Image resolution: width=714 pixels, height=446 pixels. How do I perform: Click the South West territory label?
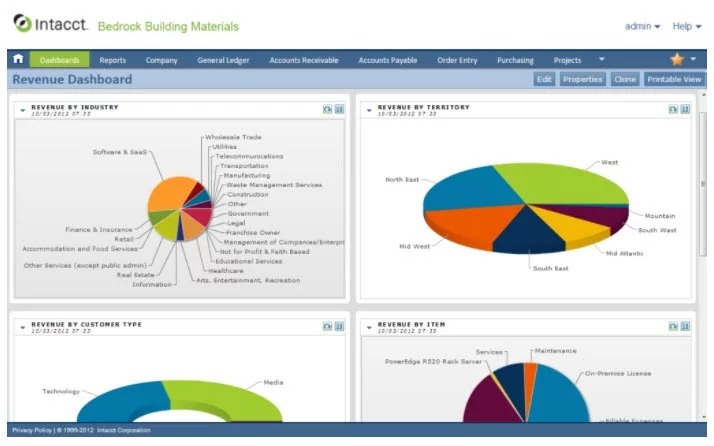coord(657,230)
